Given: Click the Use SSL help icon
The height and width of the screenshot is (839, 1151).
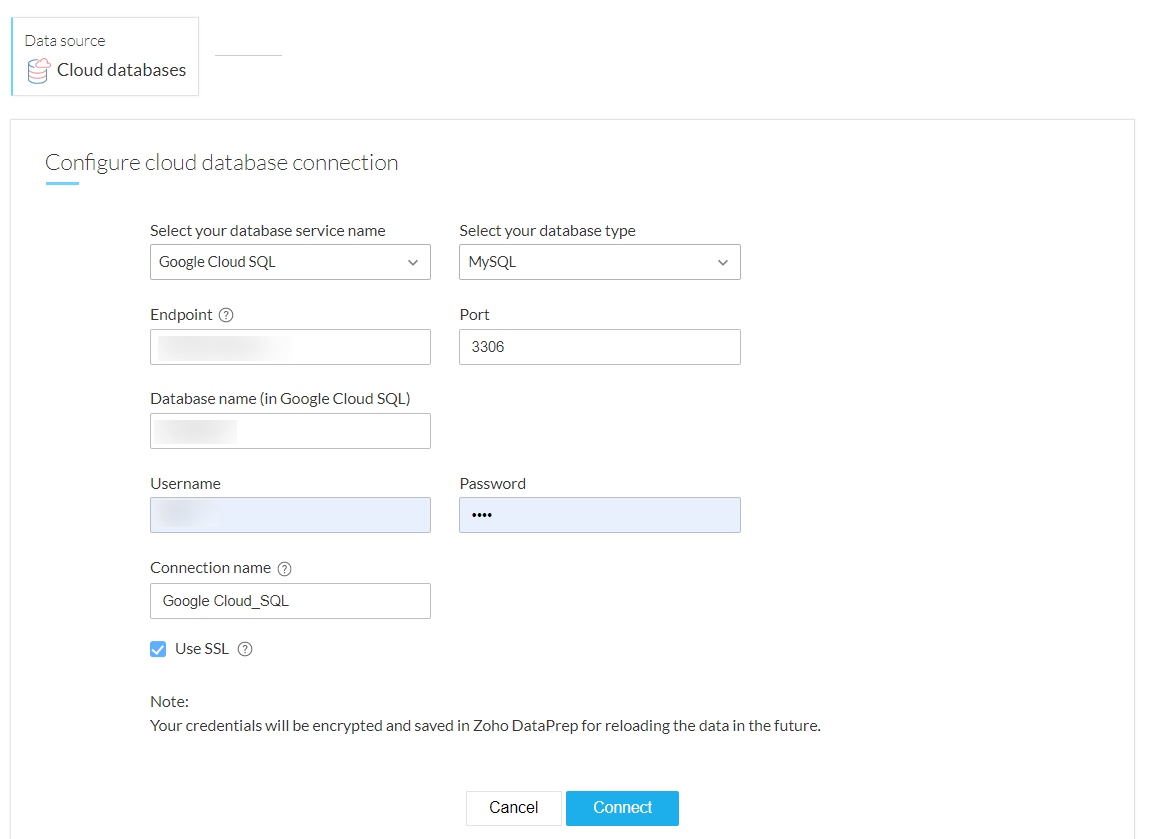Looking at the screenshot, I should coord(245,649).
